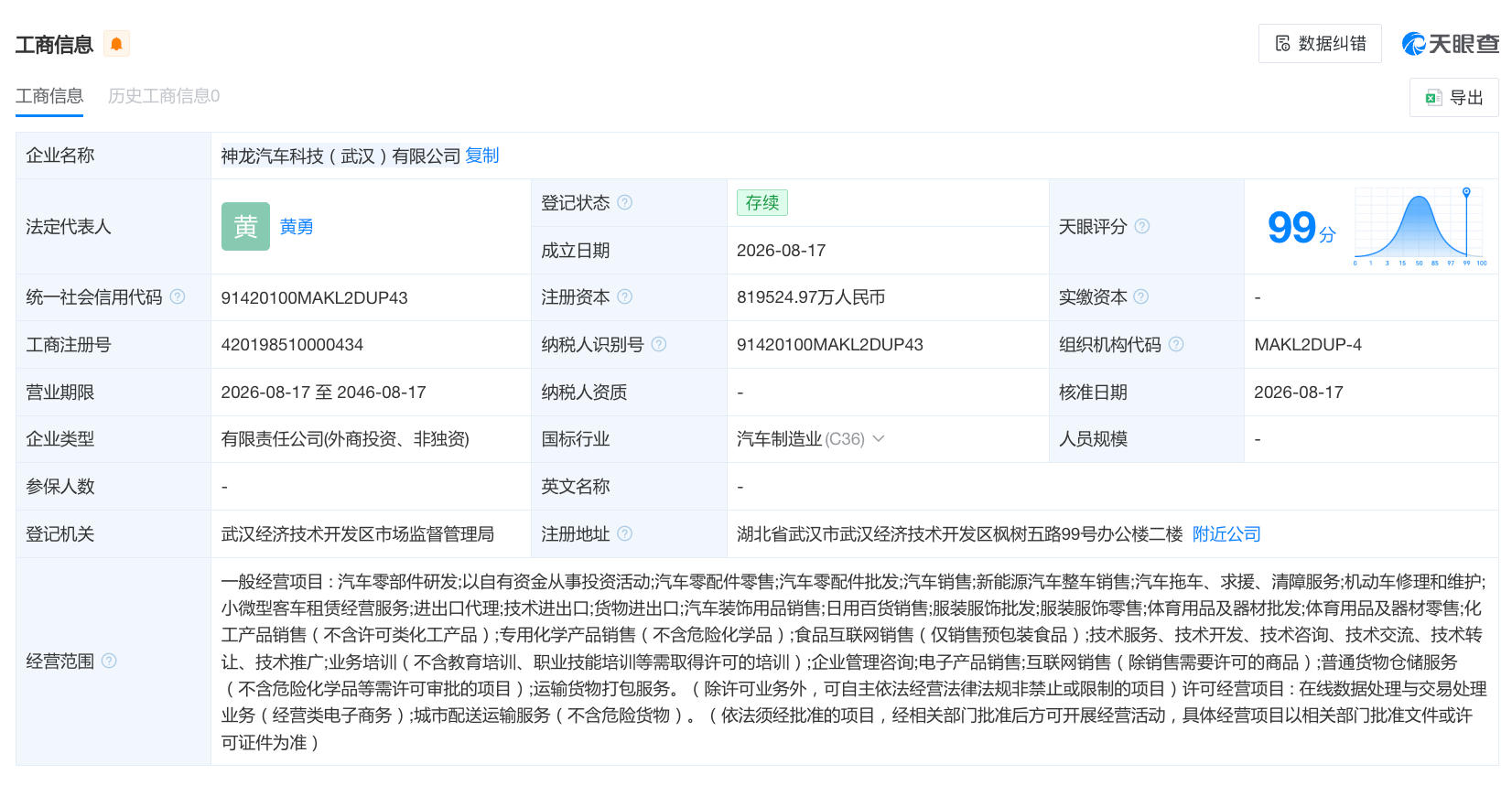The image size is (1512, 796).
Task: Click the 经营范围 business scope description text
Action: tap(853, 662)
